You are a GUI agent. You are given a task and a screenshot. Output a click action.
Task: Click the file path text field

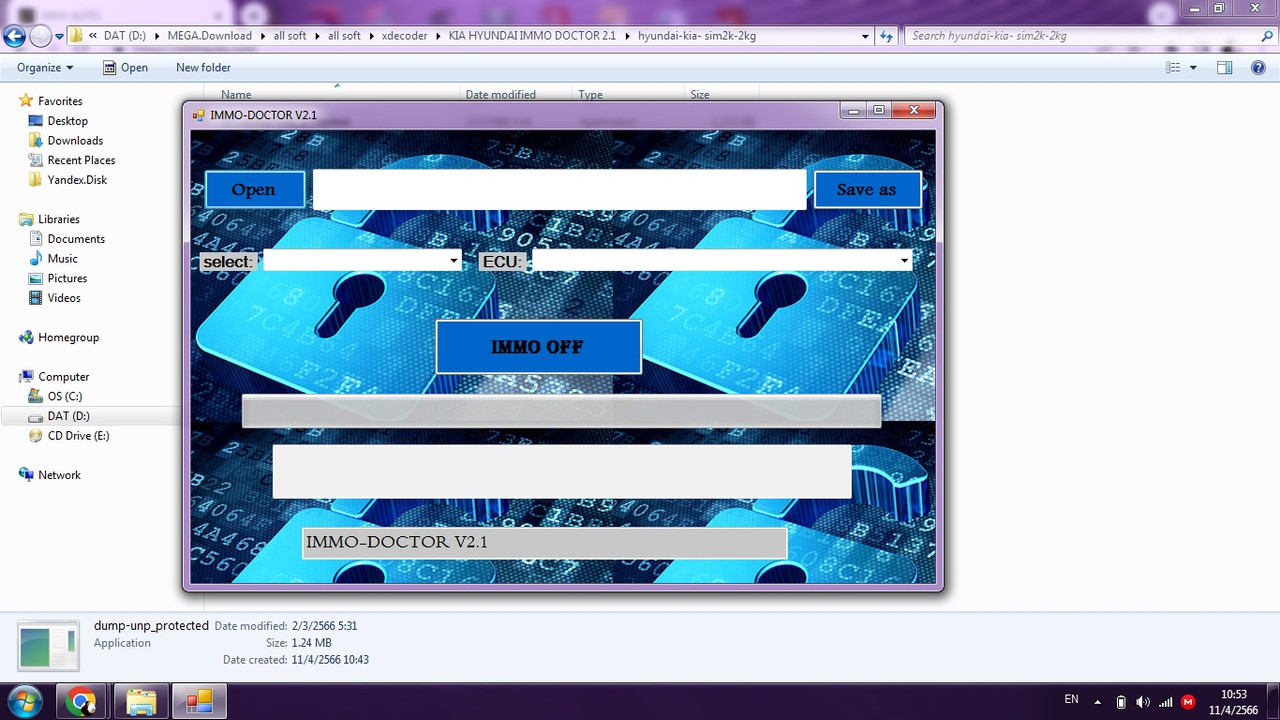pos(559,189)
